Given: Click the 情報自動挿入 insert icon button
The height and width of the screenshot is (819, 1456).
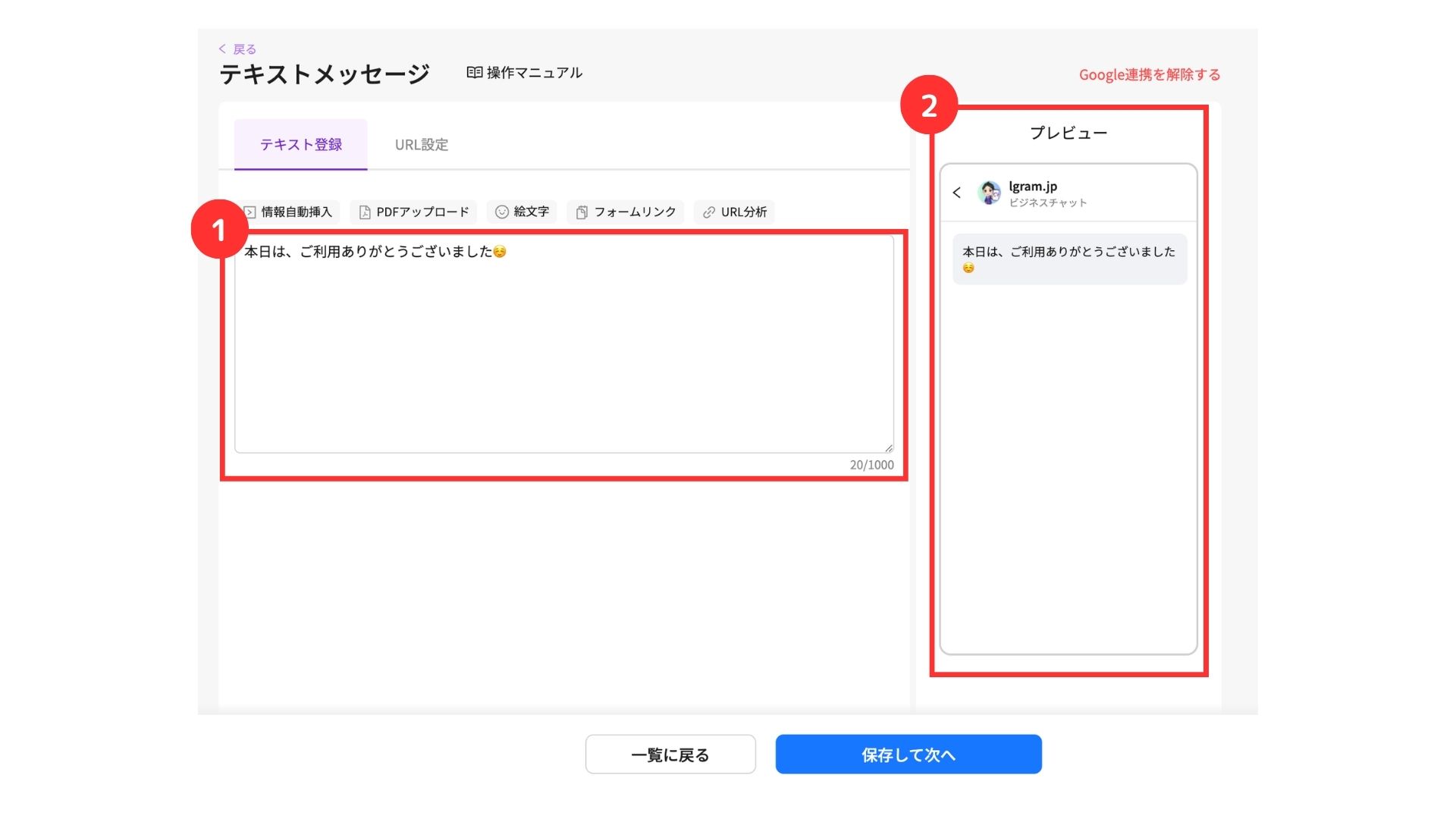Looking at the screenshot, I should [x=290, y=212].
